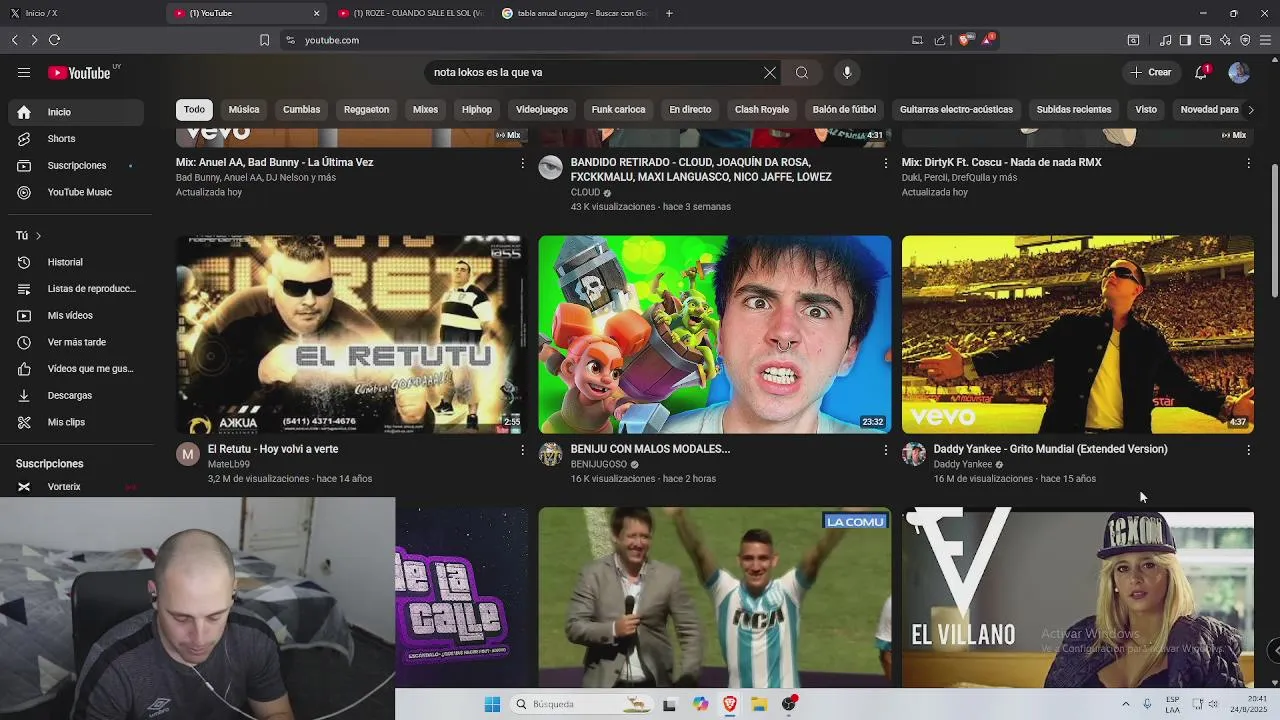Open the El Villano video thumbnail
Image resolution: width=1280 pixels, height=720 pixels.
[1078, 600]
